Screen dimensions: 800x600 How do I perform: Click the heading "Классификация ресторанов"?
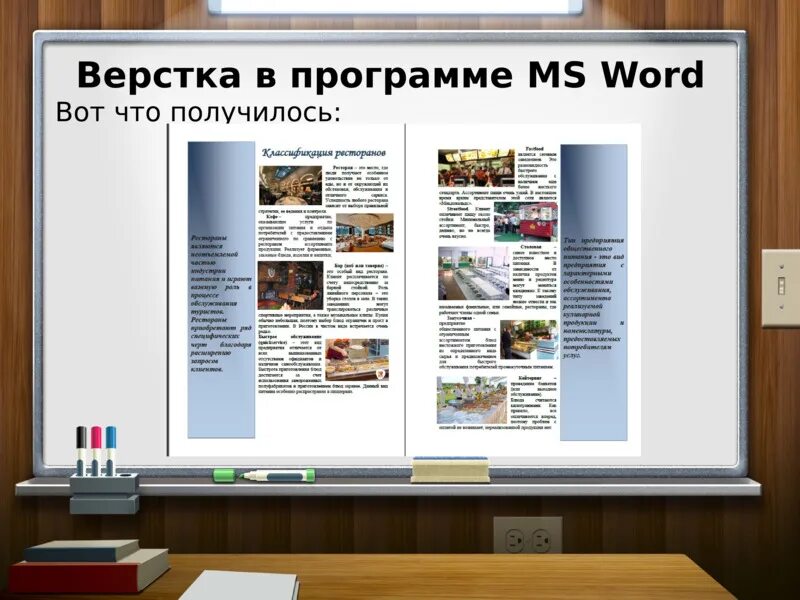(323, 153)
